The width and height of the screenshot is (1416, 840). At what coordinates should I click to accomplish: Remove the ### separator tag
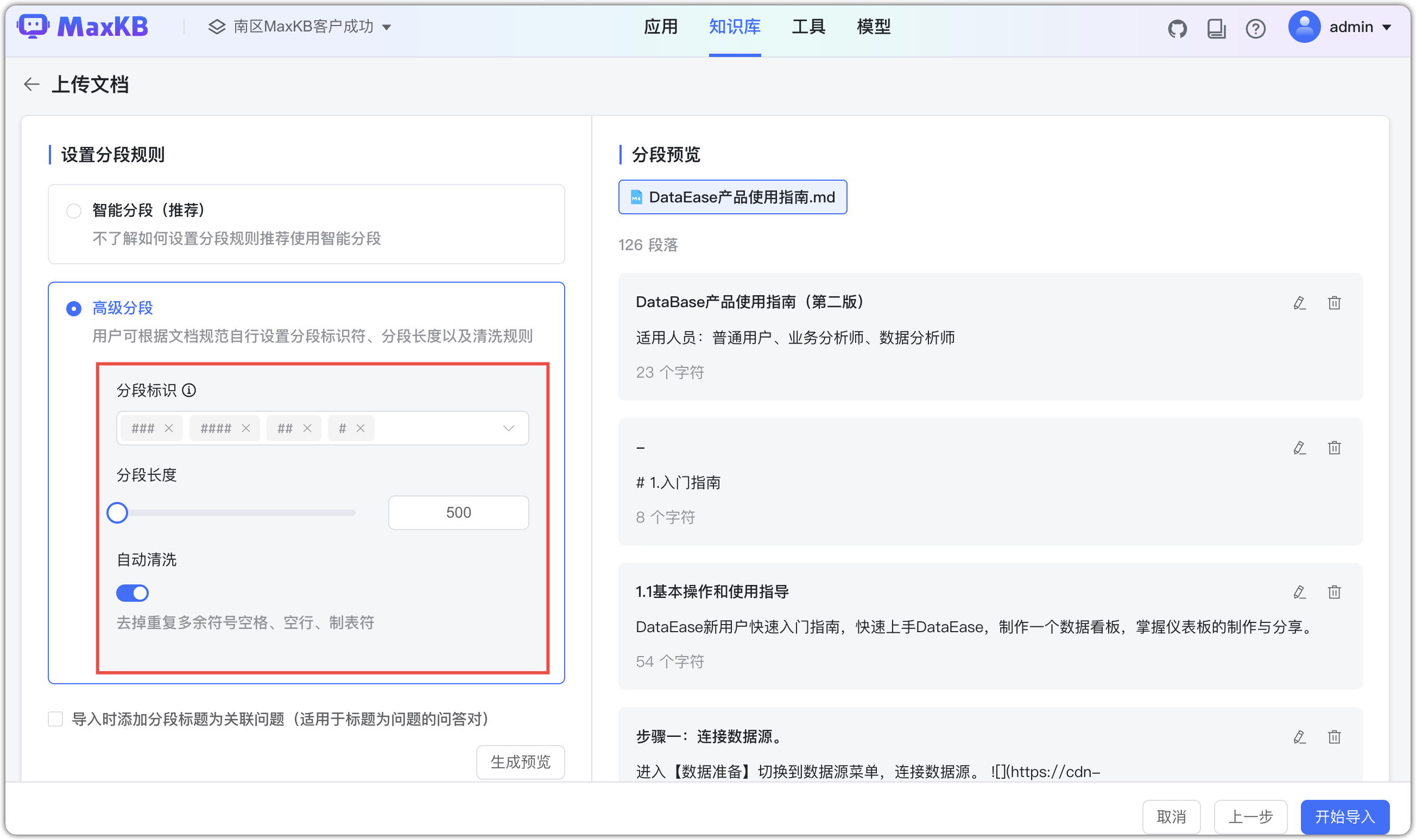click(x=169, y=428)
